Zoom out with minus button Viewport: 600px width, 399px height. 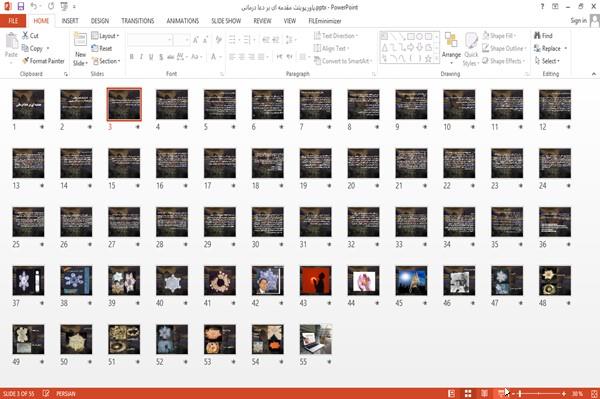pyautogui.click(x=513, y=393)
